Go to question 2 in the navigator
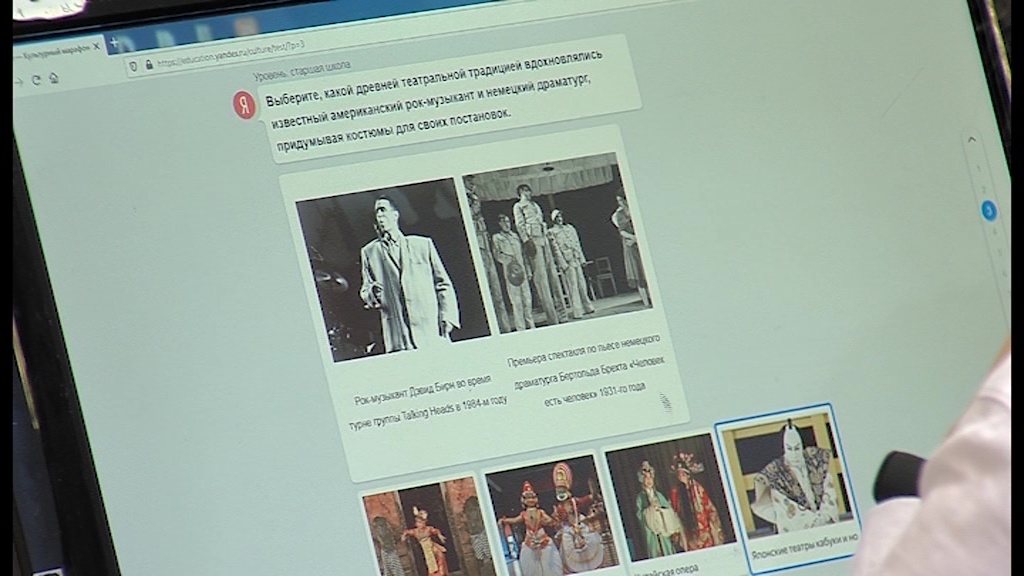 [984, 188]
